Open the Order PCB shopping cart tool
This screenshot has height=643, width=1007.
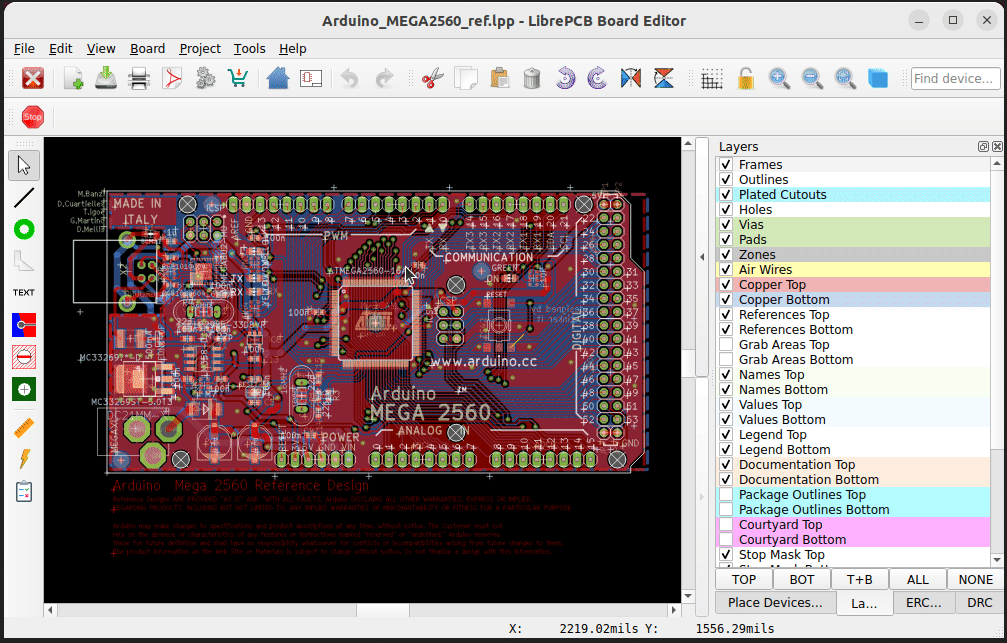(237, 77)
